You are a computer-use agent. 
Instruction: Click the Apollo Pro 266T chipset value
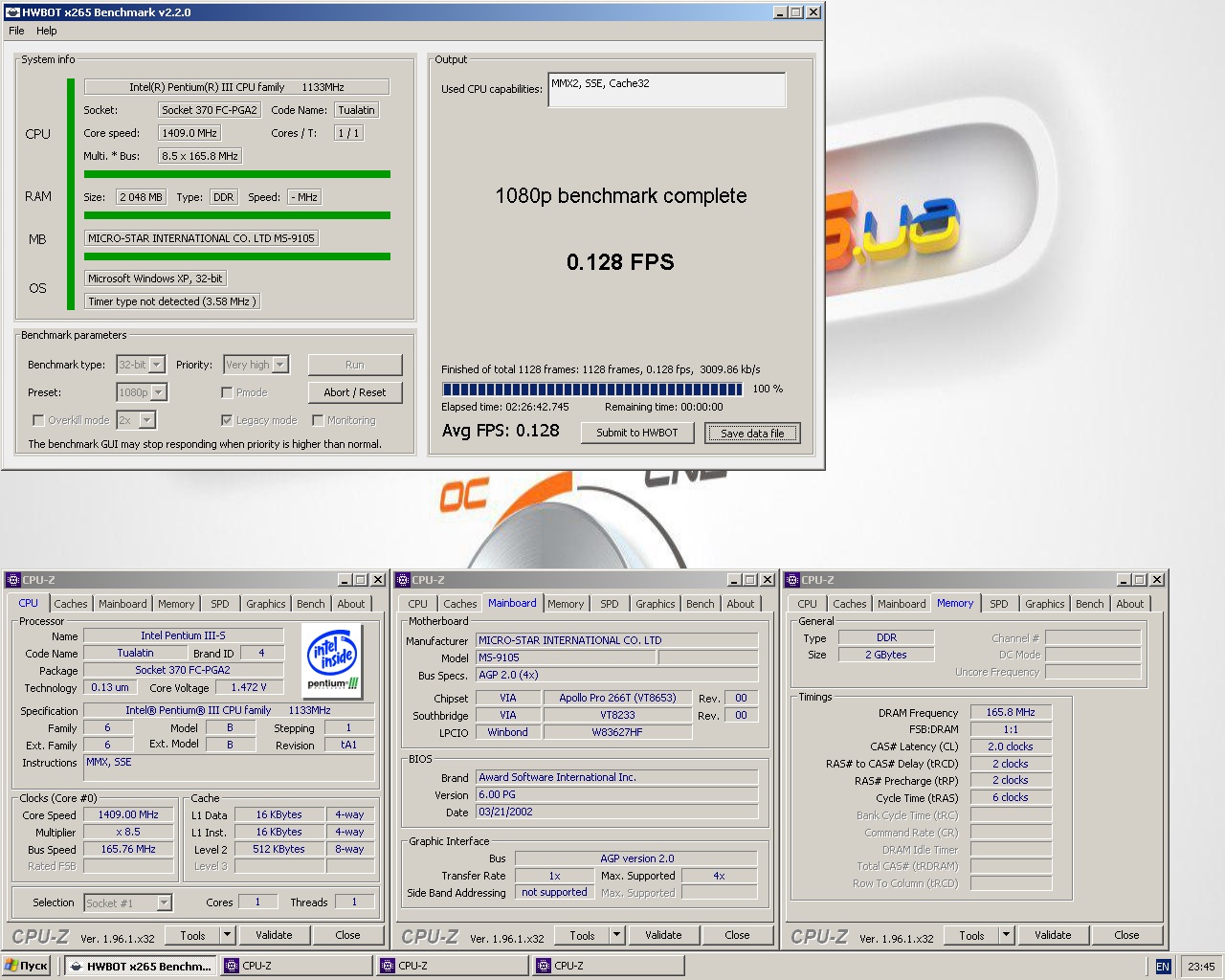[617, 698]
